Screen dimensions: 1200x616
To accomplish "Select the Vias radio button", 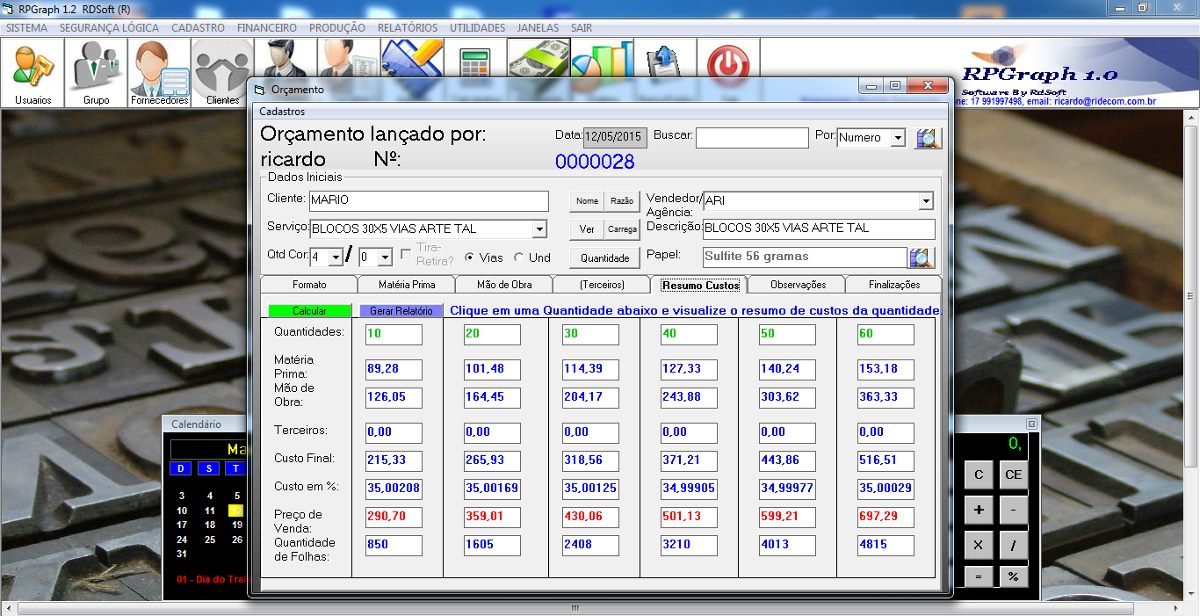I will (x=470, y=257).
